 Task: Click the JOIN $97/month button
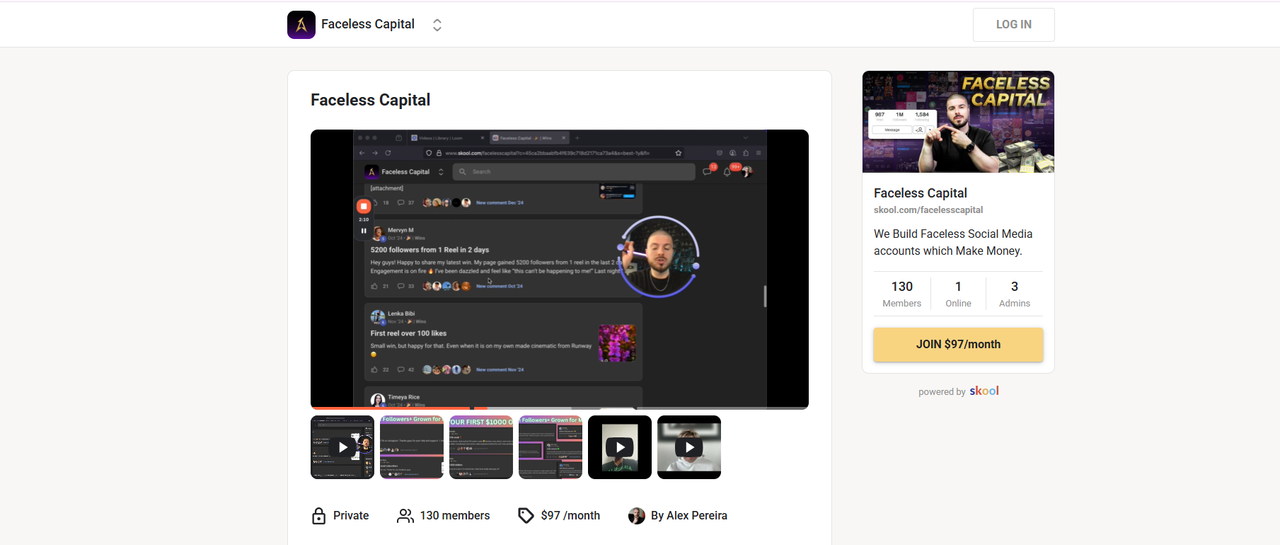pyautogui.click(x=958, y=344)
